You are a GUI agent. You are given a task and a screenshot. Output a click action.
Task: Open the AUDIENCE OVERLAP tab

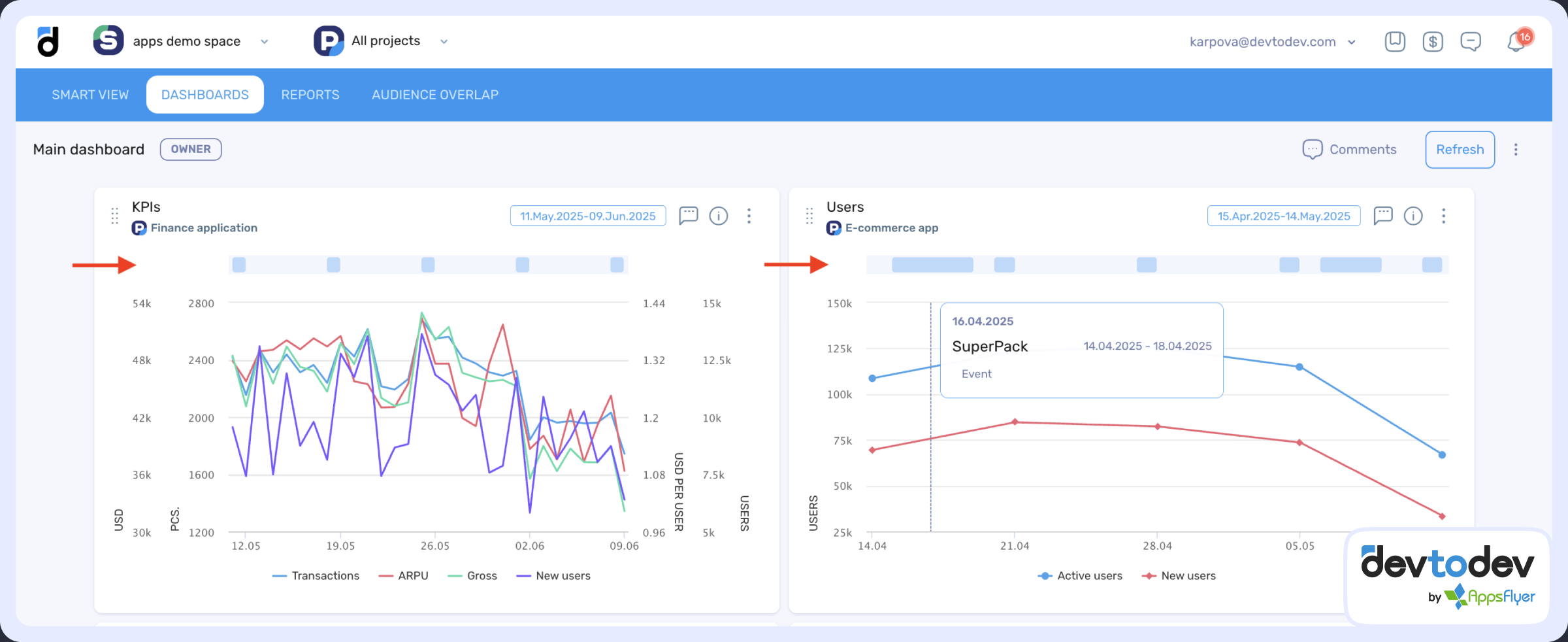pyautogui.click(x=434, y=94)
